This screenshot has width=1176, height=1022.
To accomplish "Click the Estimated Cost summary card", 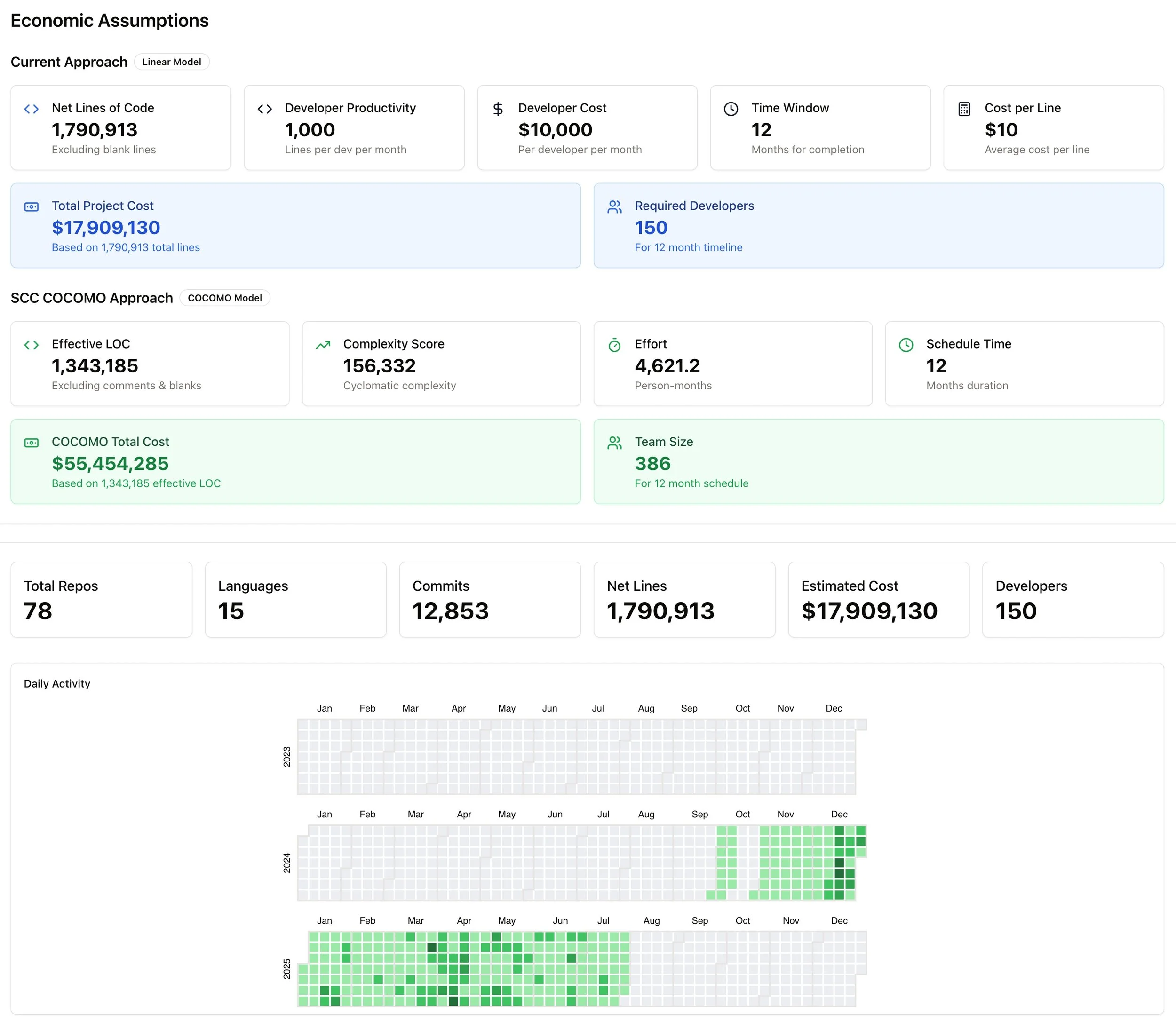I will pos(878,599).
